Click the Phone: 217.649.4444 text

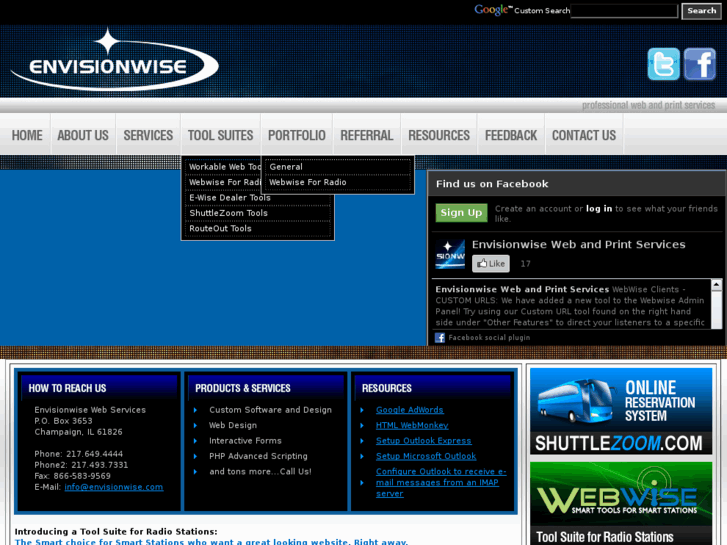click(x=78, y=454)
